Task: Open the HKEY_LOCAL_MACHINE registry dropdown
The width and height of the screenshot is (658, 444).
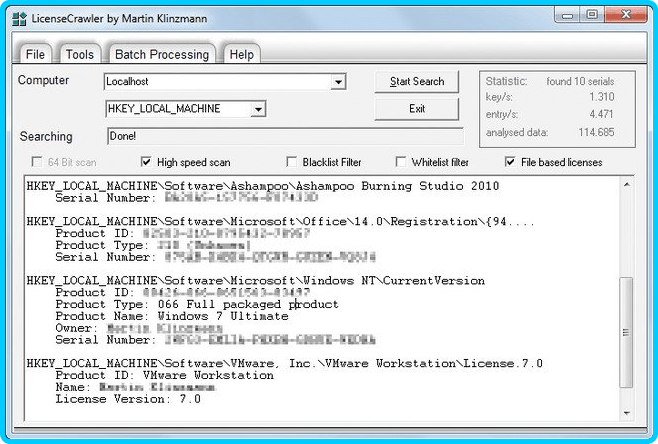Action: pos(258,109)
